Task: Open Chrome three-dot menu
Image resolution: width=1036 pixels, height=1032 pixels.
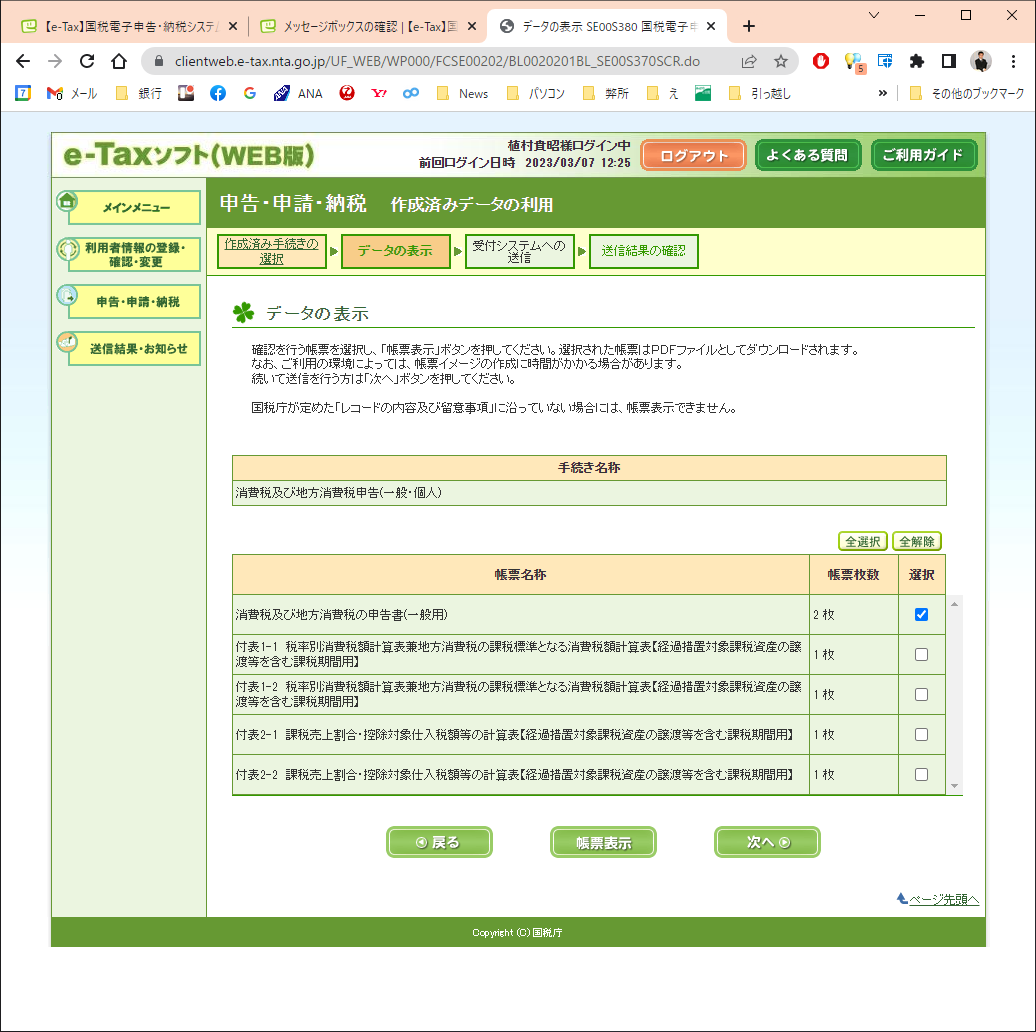Action: click(1013, 61)
